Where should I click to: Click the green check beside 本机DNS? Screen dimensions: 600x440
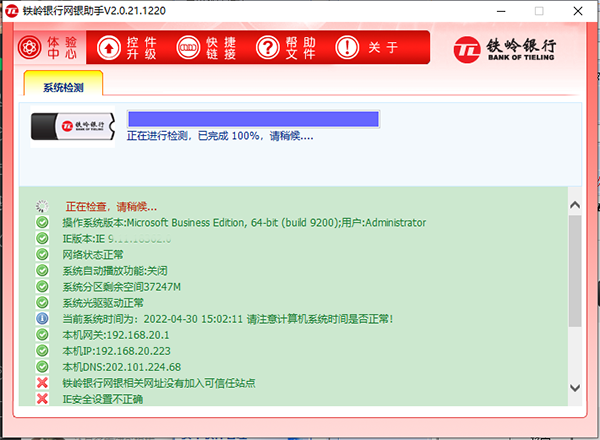[x=42, y=367]
